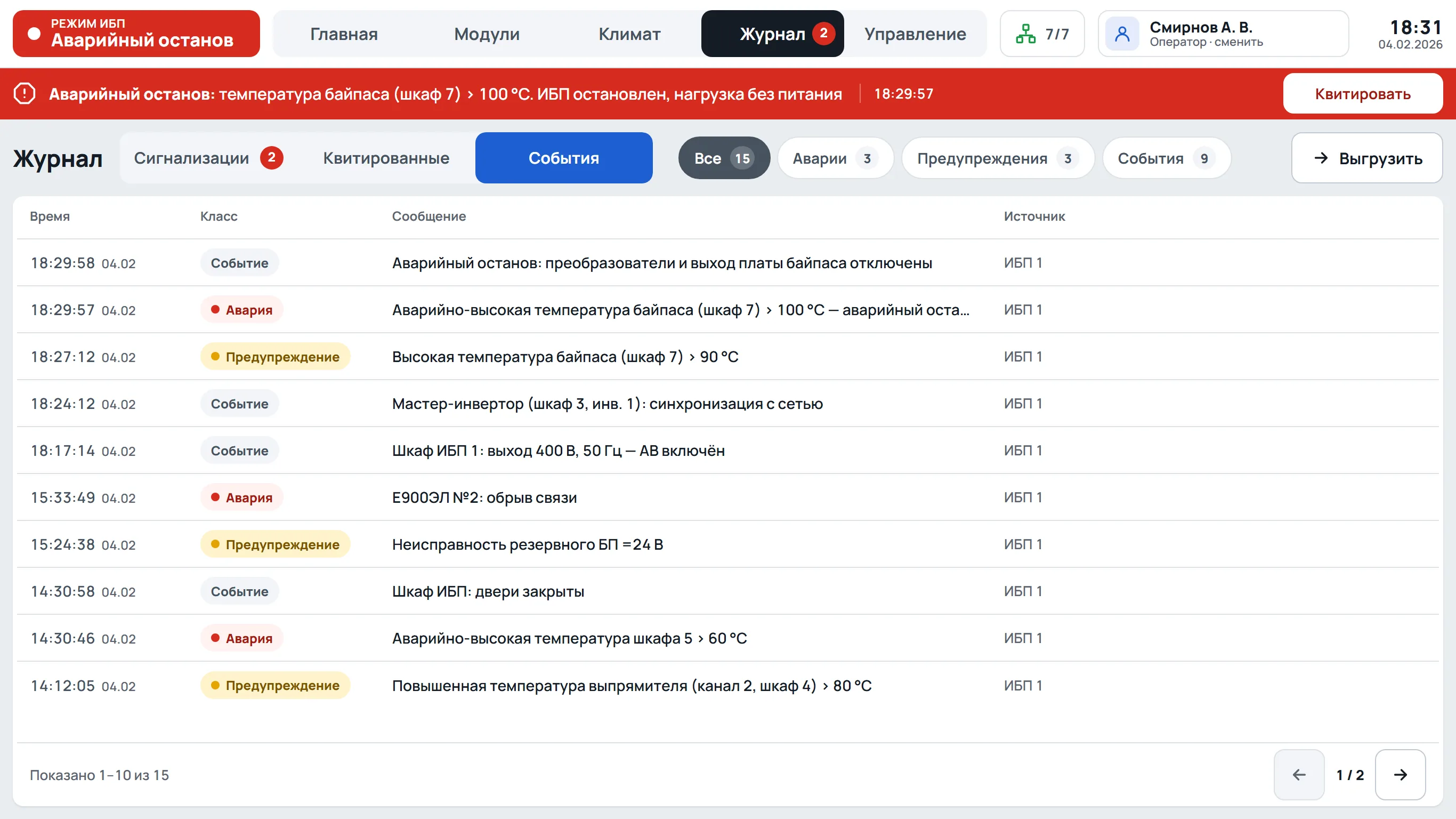The width and height of the screenshot is (1456, 819).
Task: Select row 'Шкаф ИБП: двери закрыты'
Action: (727, 591)
